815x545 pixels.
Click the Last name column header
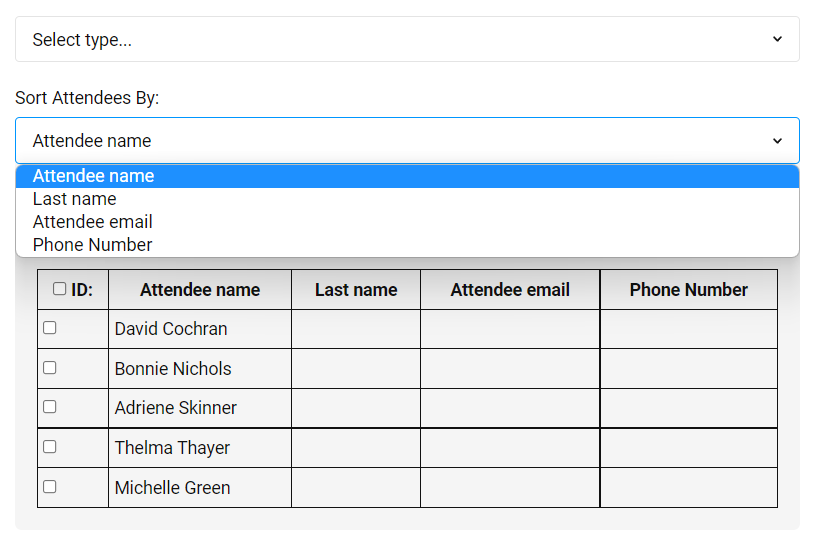click(356, 290)
